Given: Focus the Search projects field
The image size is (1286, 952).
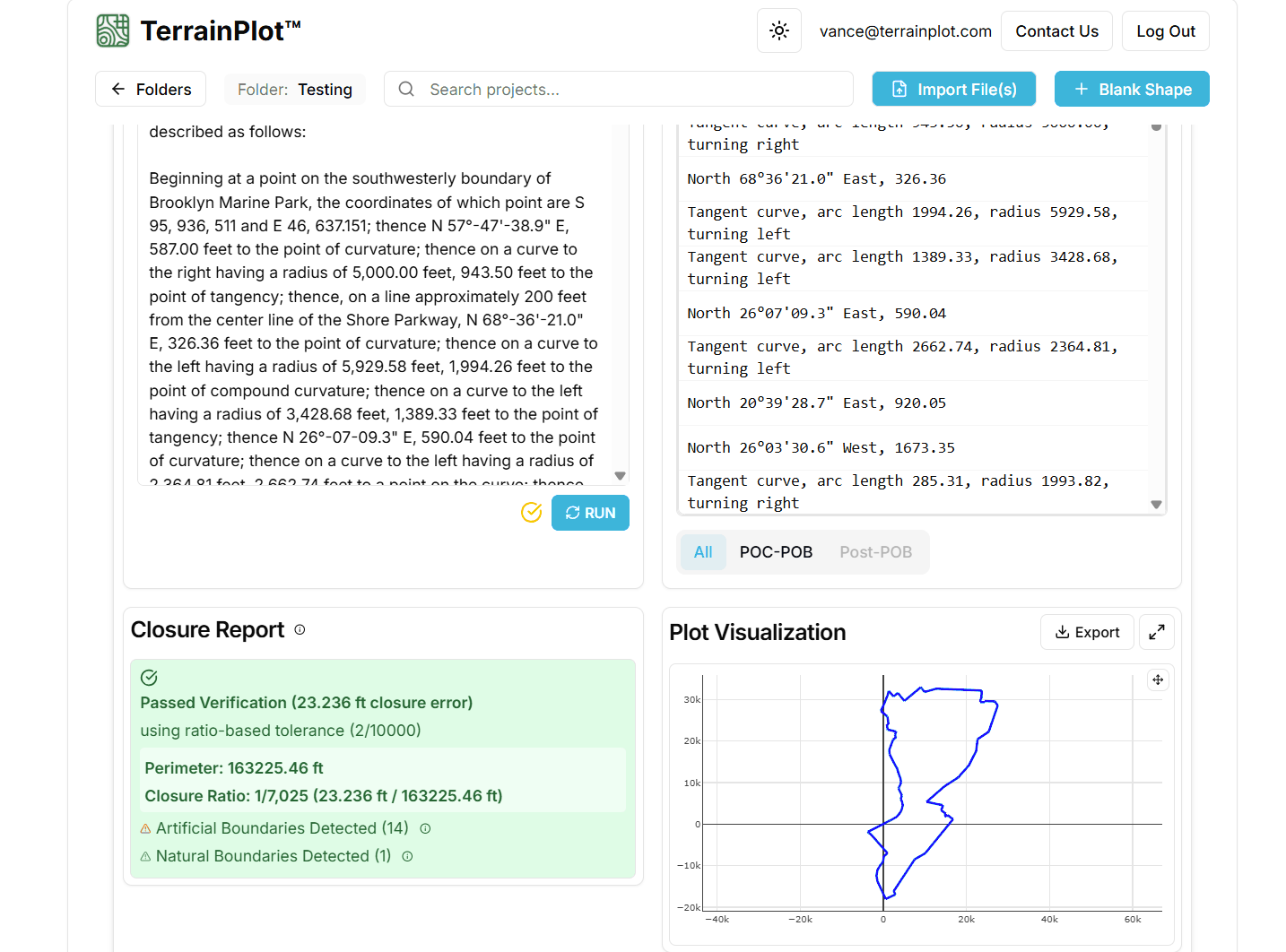Looking at the screenshot, I should pyautogui.click(x=628, y=89).
